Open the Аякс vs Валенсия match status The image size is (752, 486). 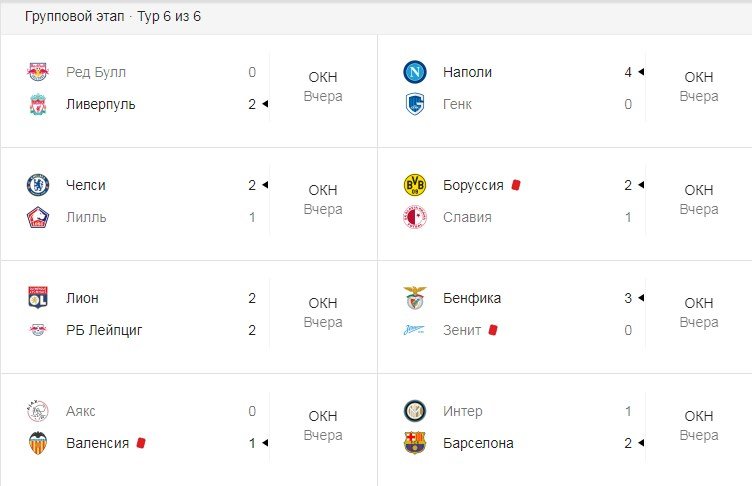(323, 425)
